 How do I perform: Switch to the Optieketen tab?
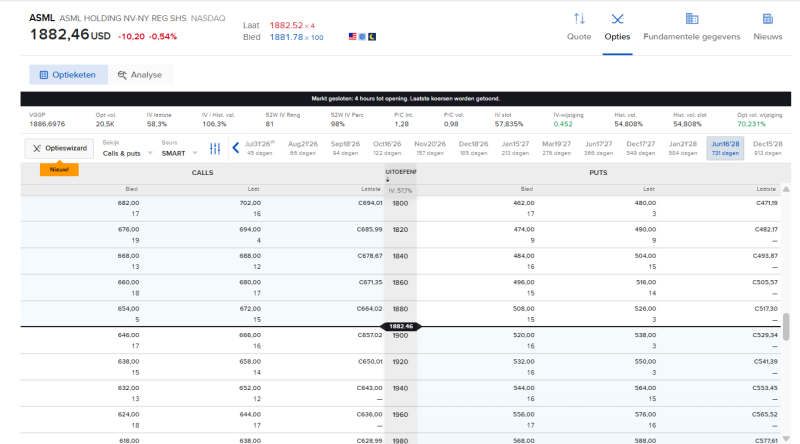(68, 75)
